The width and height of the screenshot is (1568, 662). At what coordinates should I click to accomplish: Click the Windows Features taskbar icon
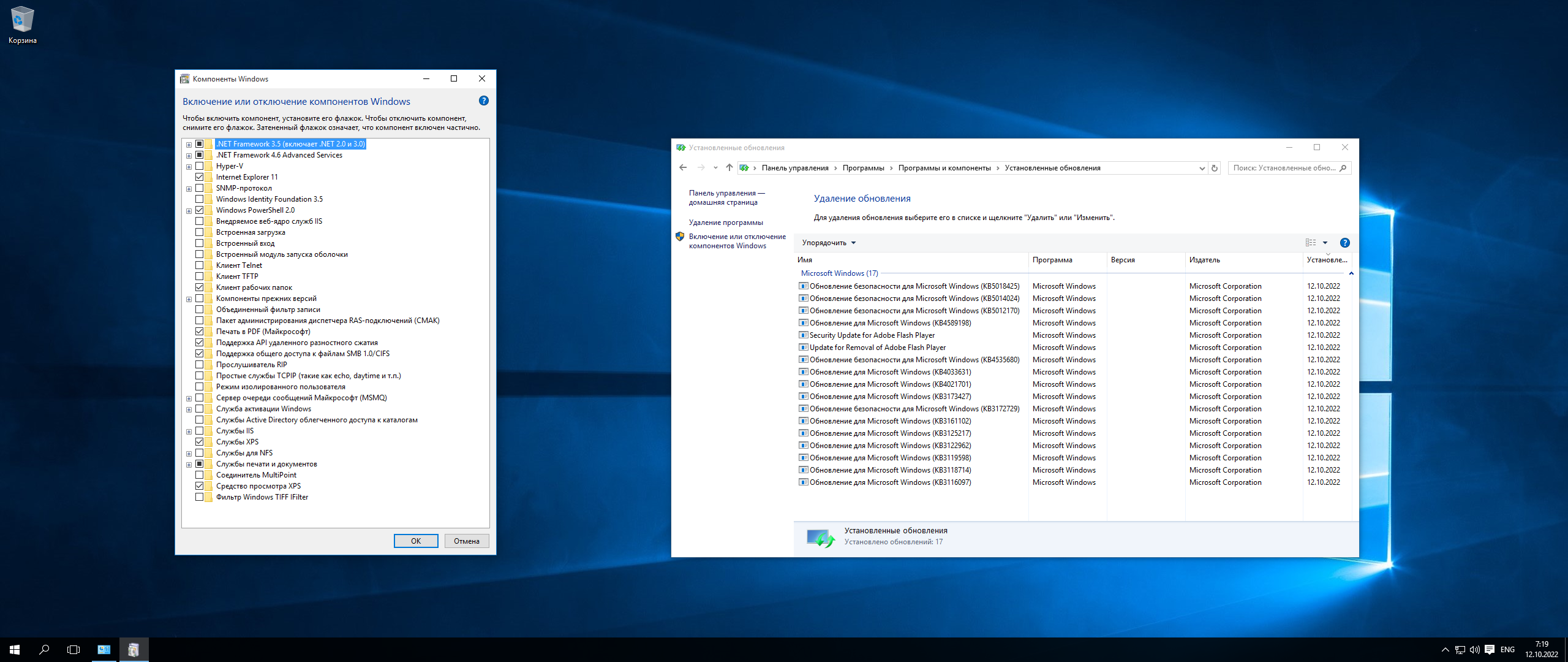(x=134, y=650)
